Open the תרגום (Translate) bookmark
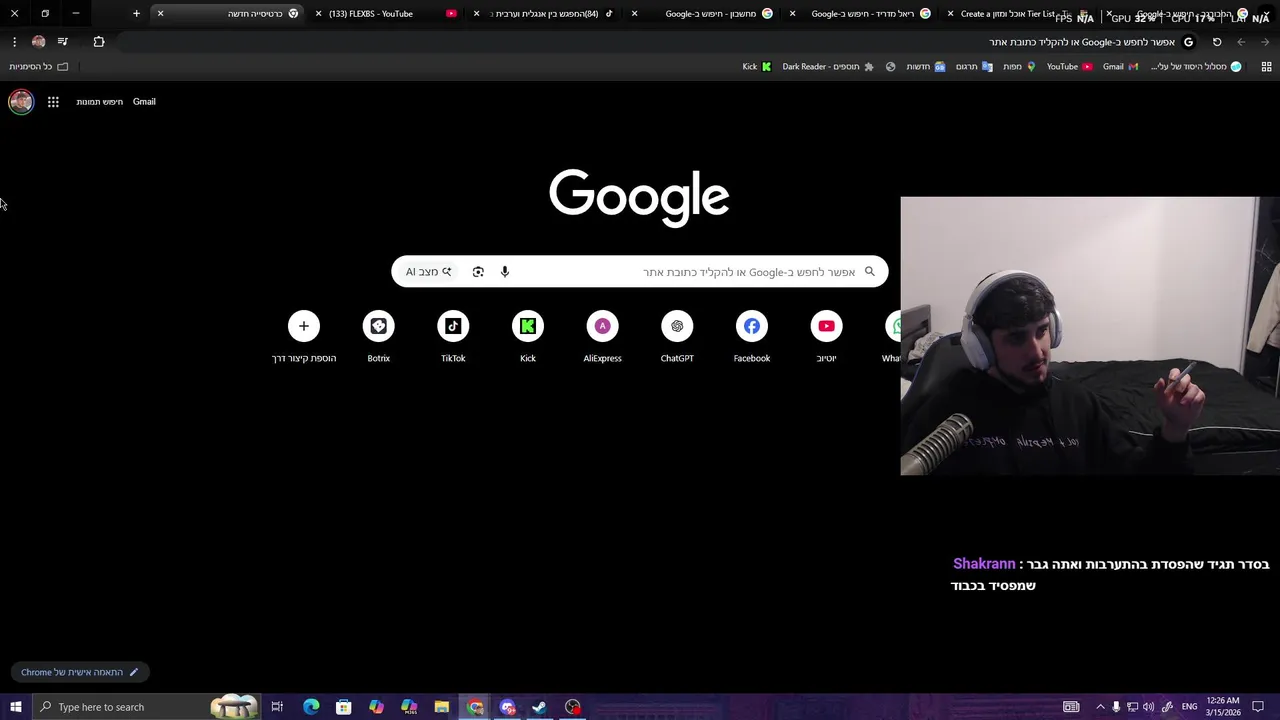Viewport: 1280px width, 720px height. click(974, 67)
